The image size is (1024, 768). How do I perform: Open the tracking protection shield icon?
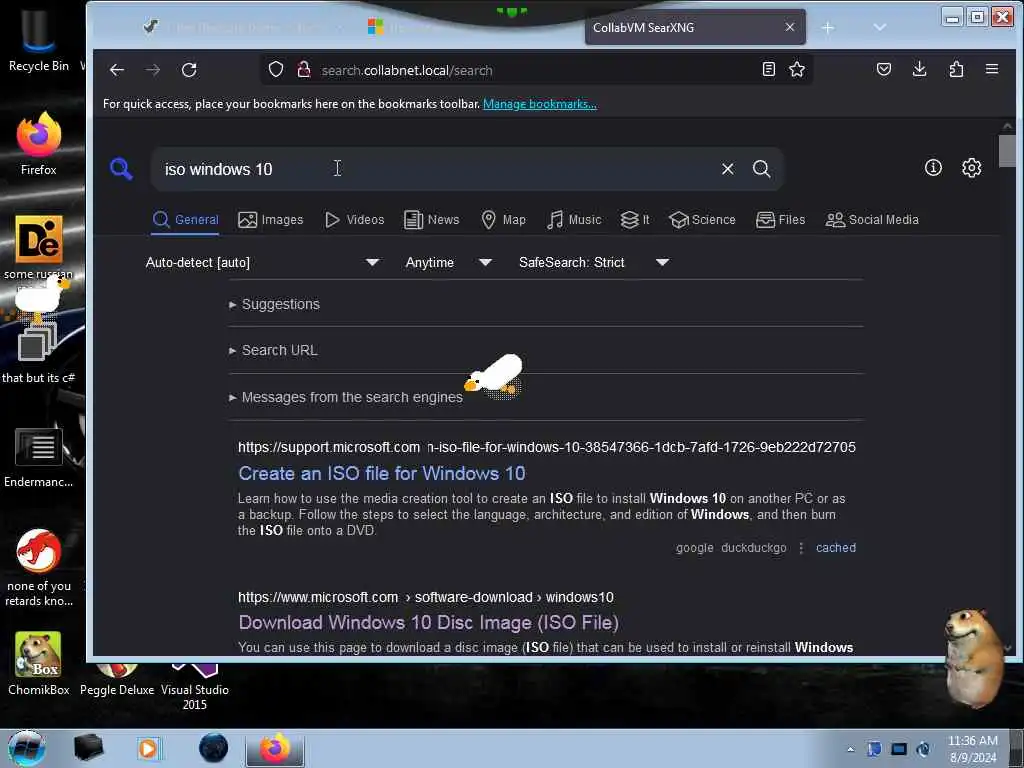pyautogui.click(x=276, y=69)
